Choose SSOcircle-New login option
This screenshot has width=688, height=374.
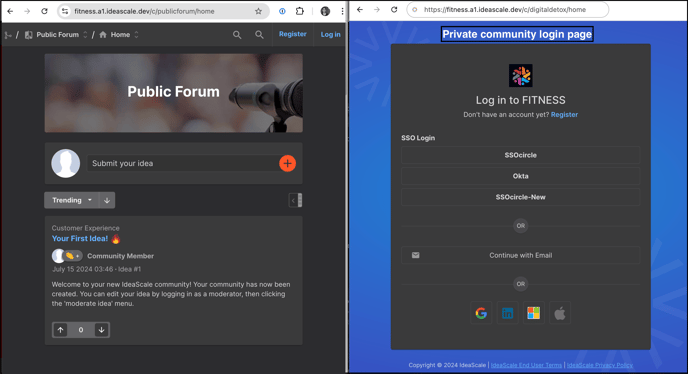pos(521,197)
